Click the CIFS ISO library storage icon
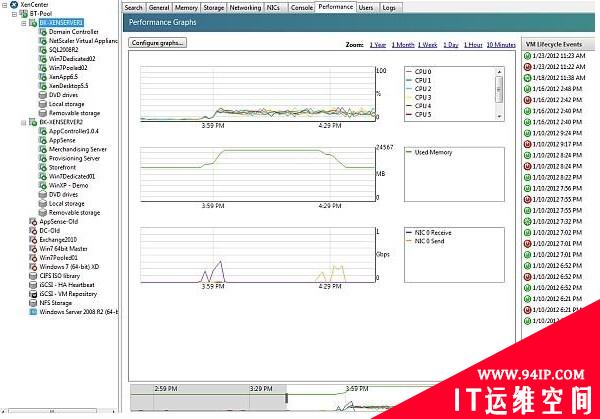The height and width of the screenshot is (419, 600). tap(33, 276)
